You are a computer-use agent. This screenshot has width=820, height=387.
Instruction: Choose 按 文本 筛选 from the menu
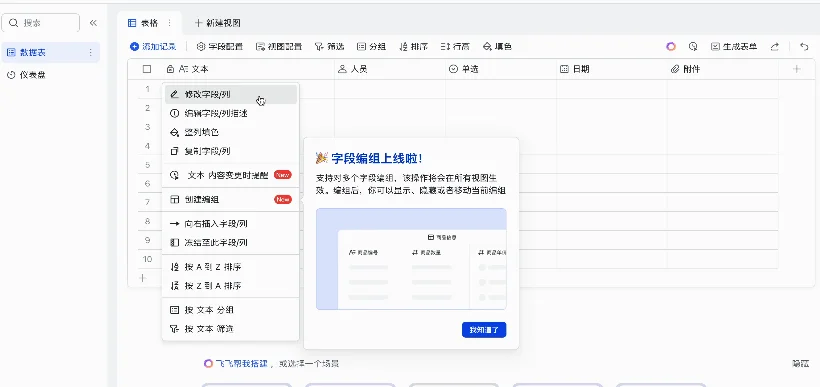(231, 329)
